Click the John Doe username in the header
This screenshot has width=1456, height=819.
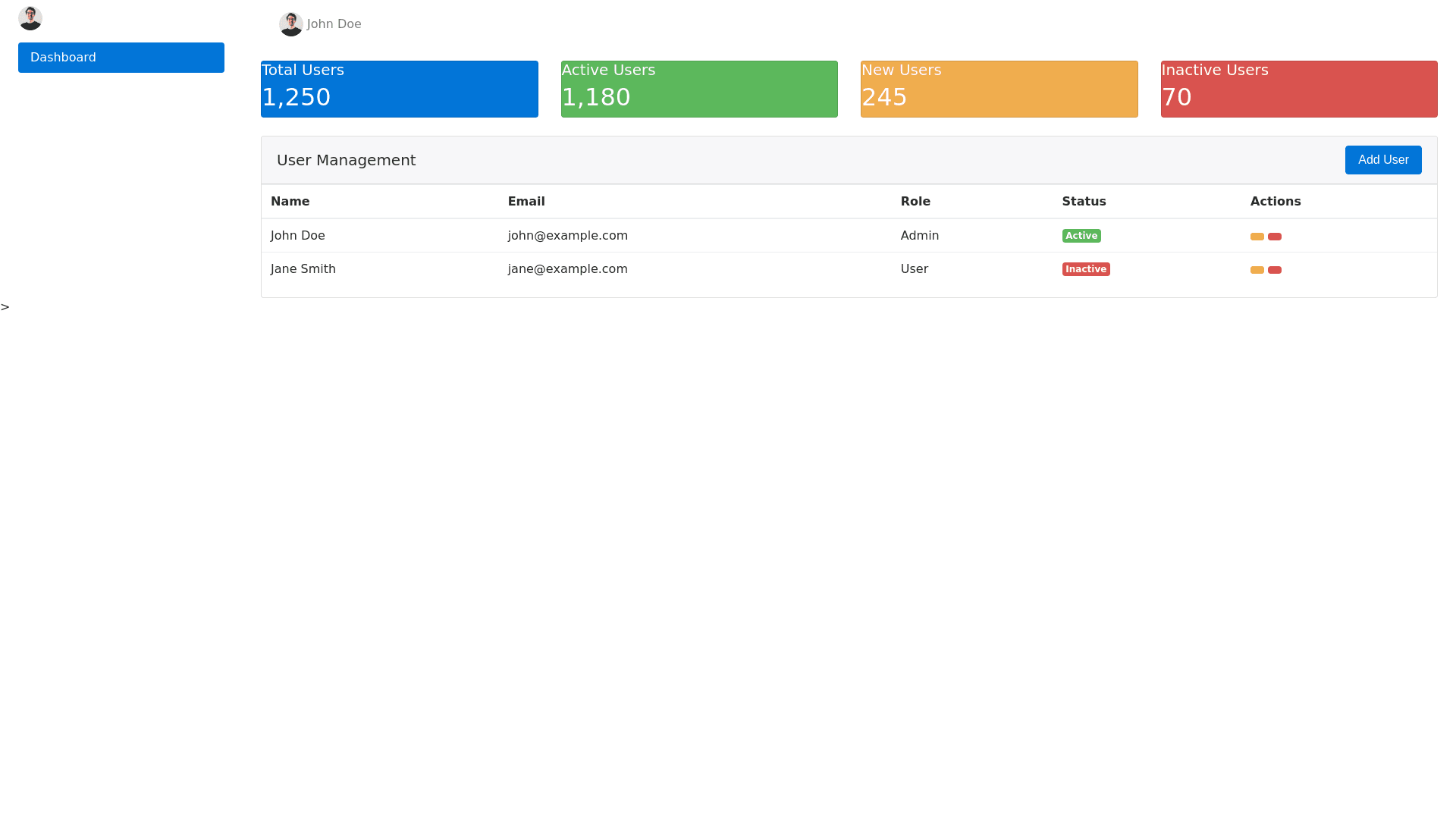(x=334, y=24)
